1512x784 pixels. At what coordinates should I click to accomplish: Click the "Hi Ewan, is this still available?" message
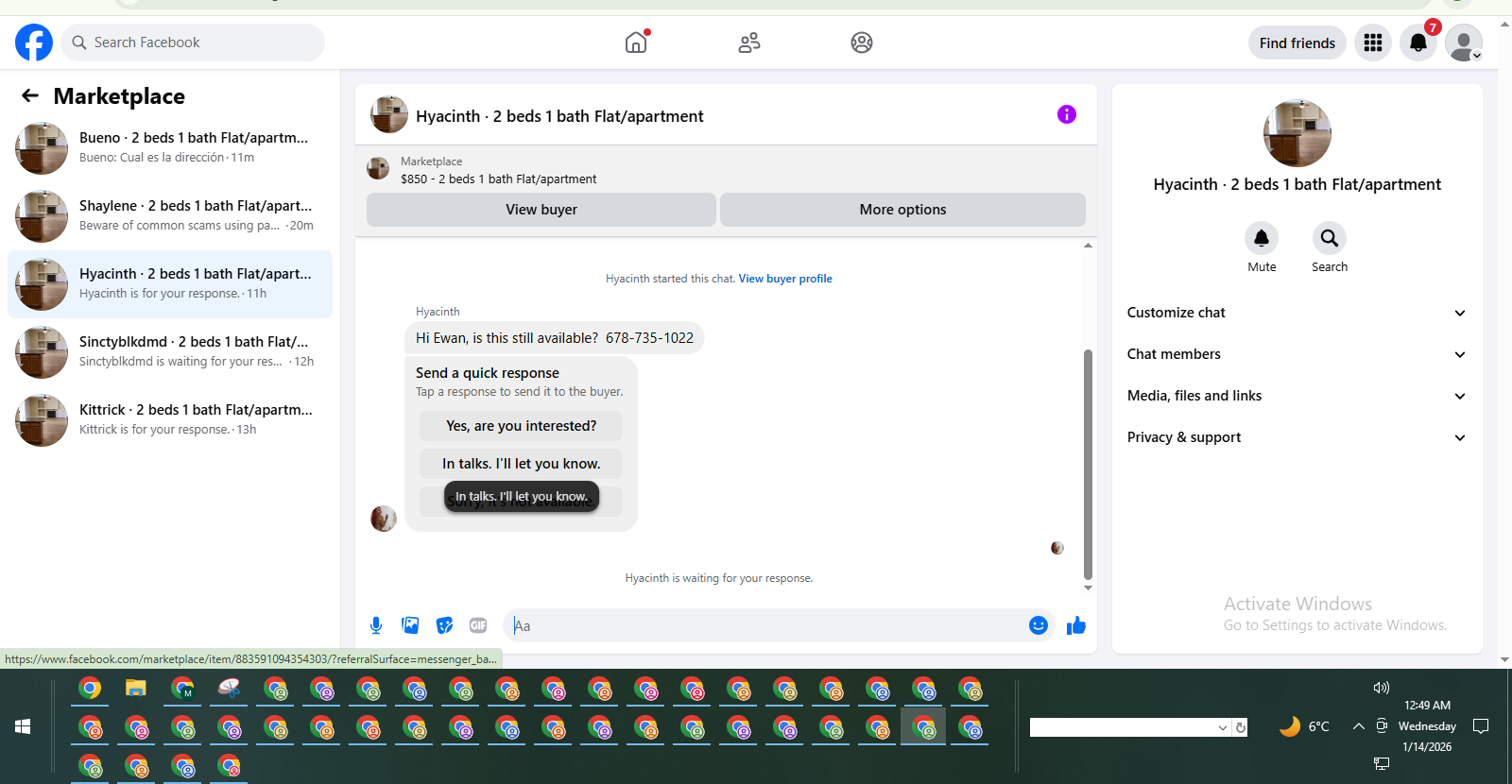[555, 338]
